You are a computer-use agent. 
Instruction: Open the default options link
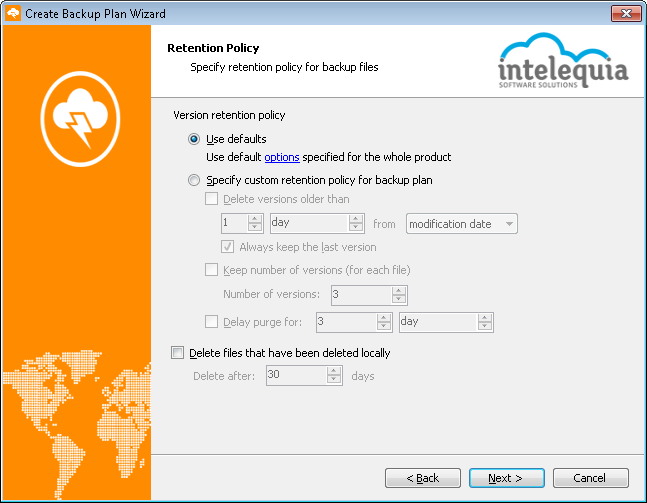(x=282, y=157)
